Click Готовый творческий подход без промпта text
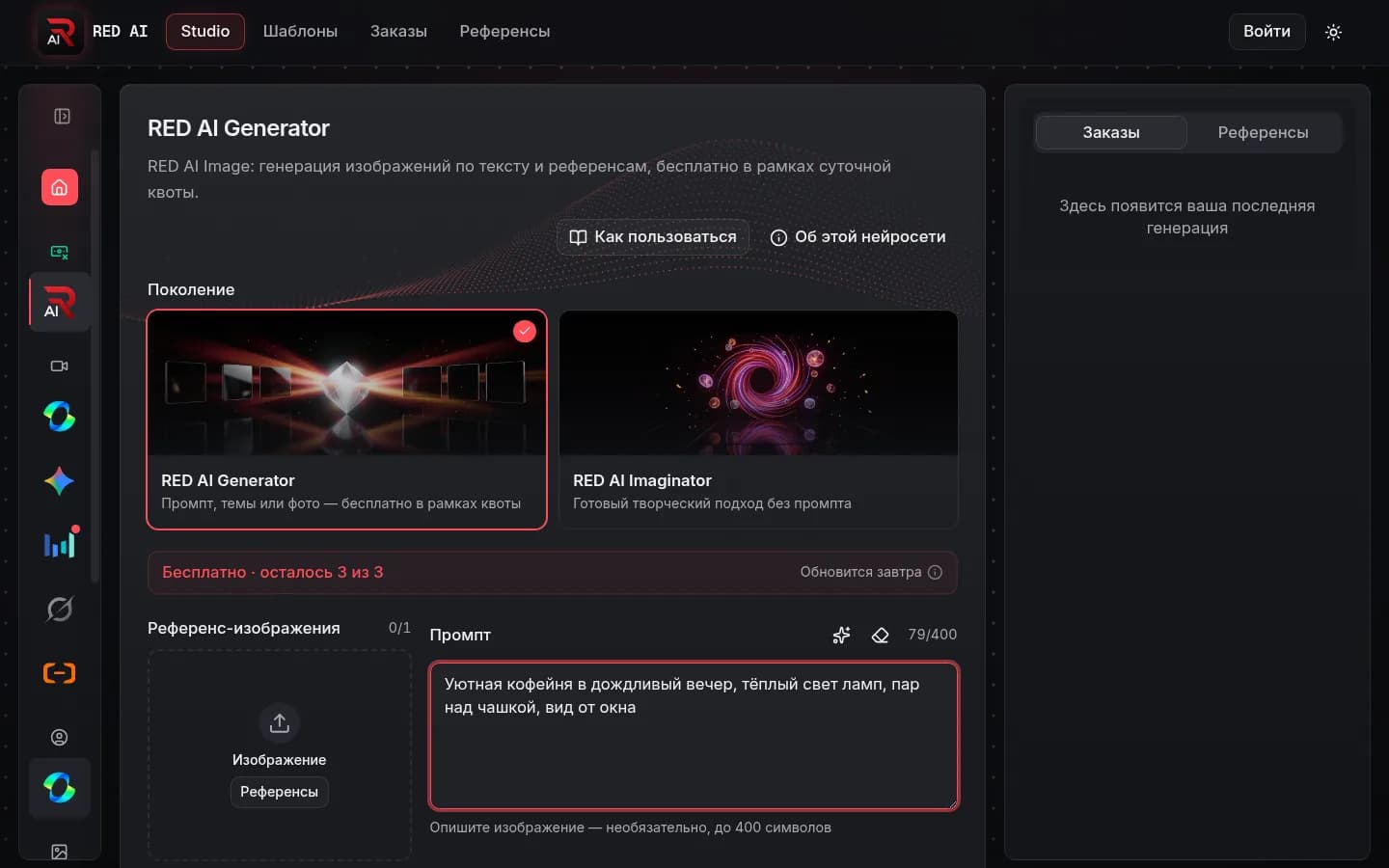 pyautogui.click(x=712, y=503)
